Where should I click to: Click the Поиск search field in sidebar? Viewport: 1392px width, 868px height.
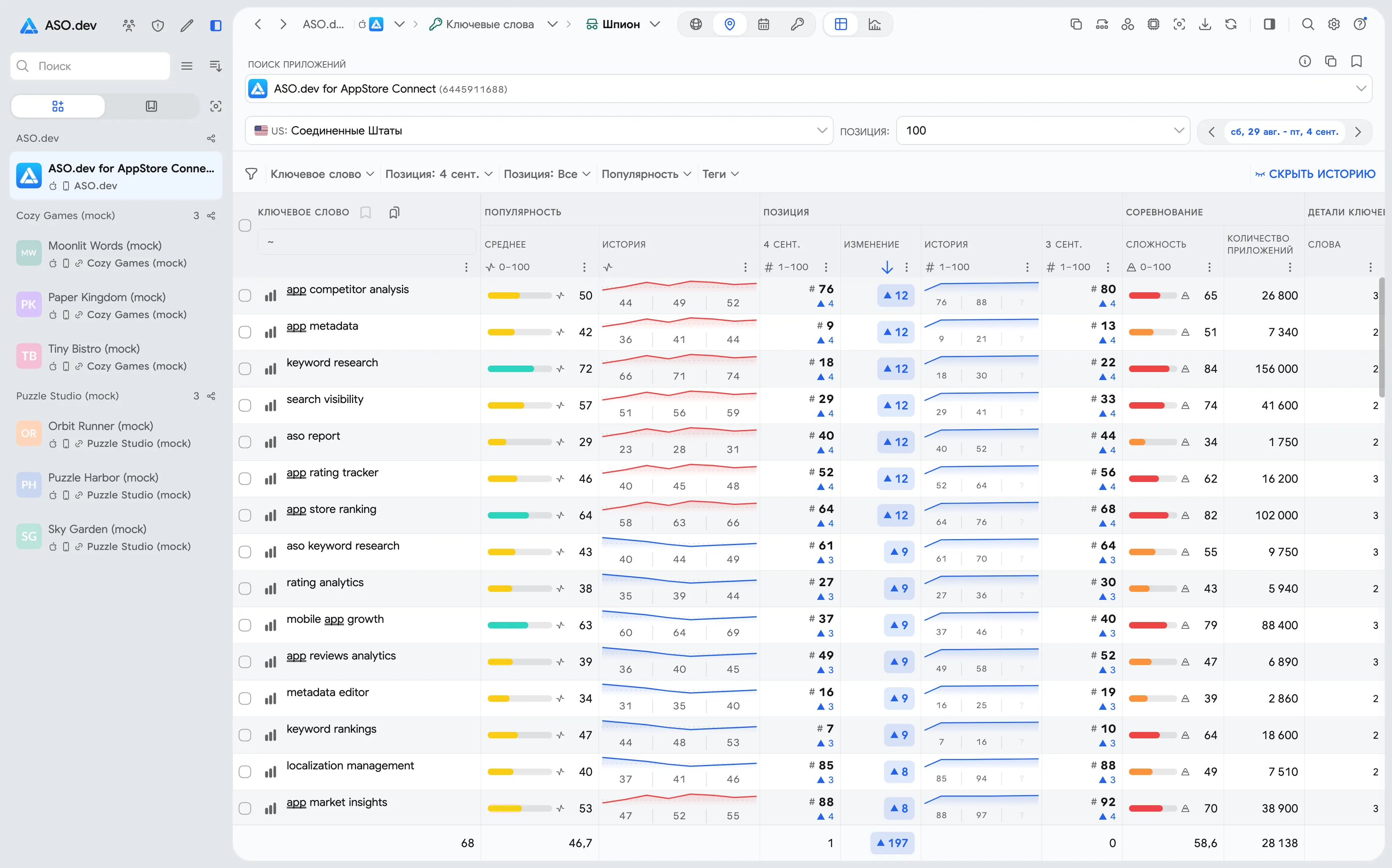90,66
